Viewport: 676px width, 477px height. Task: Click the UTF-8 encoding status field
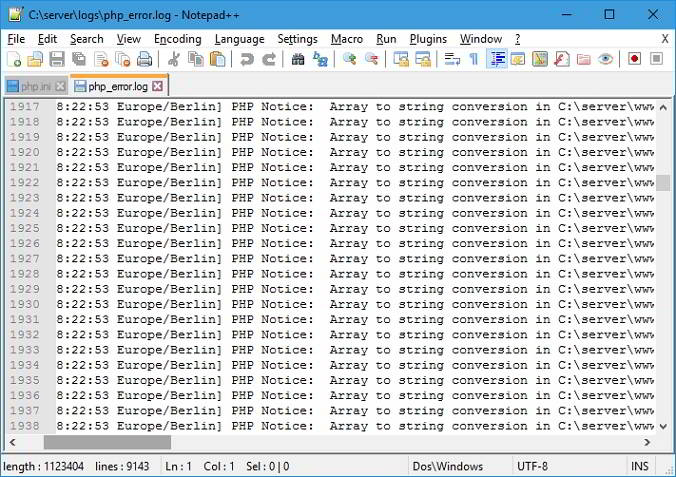tap(568, 466)
